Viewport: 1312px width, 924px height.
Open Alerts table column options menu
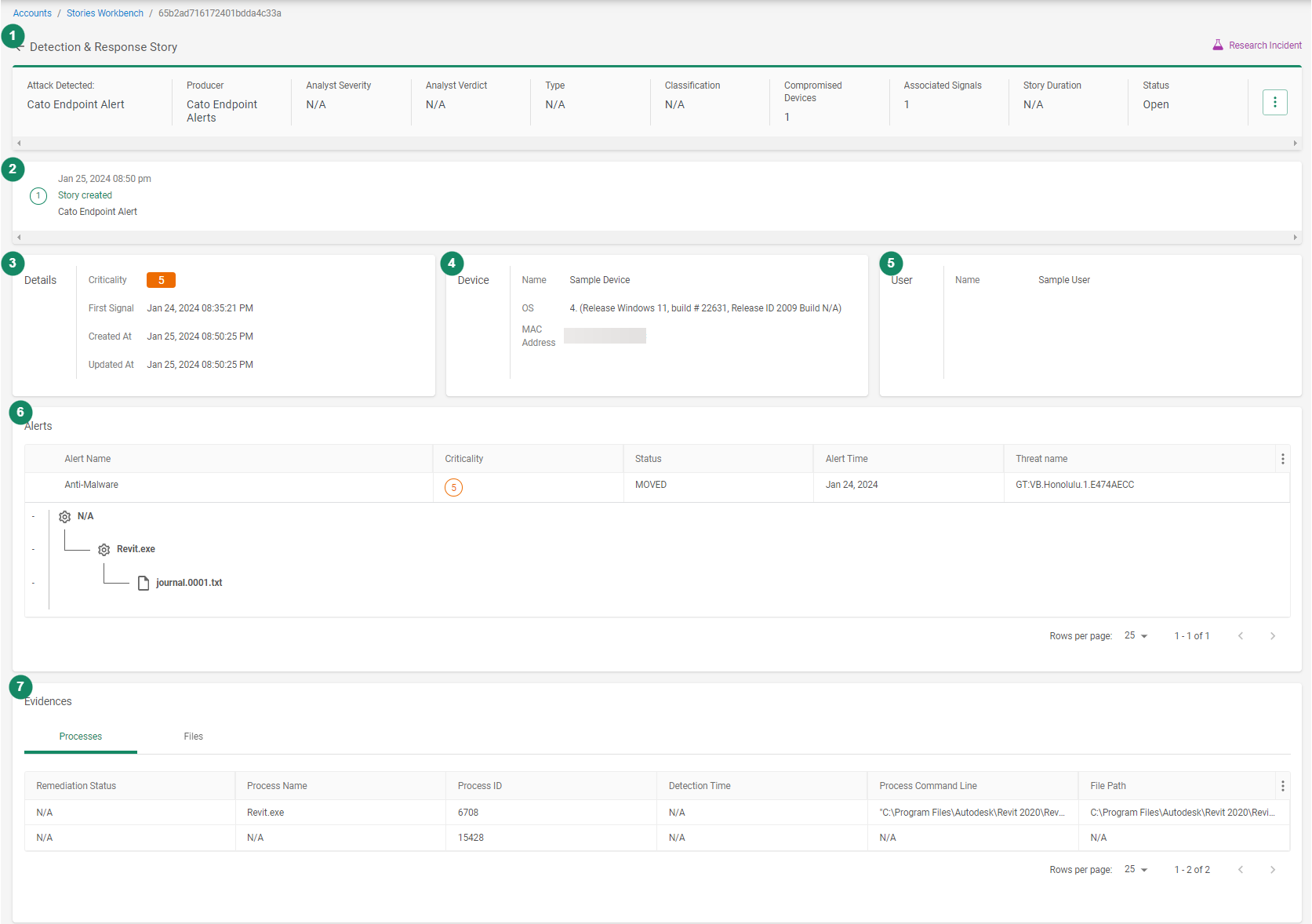(x=1282, y=459)
